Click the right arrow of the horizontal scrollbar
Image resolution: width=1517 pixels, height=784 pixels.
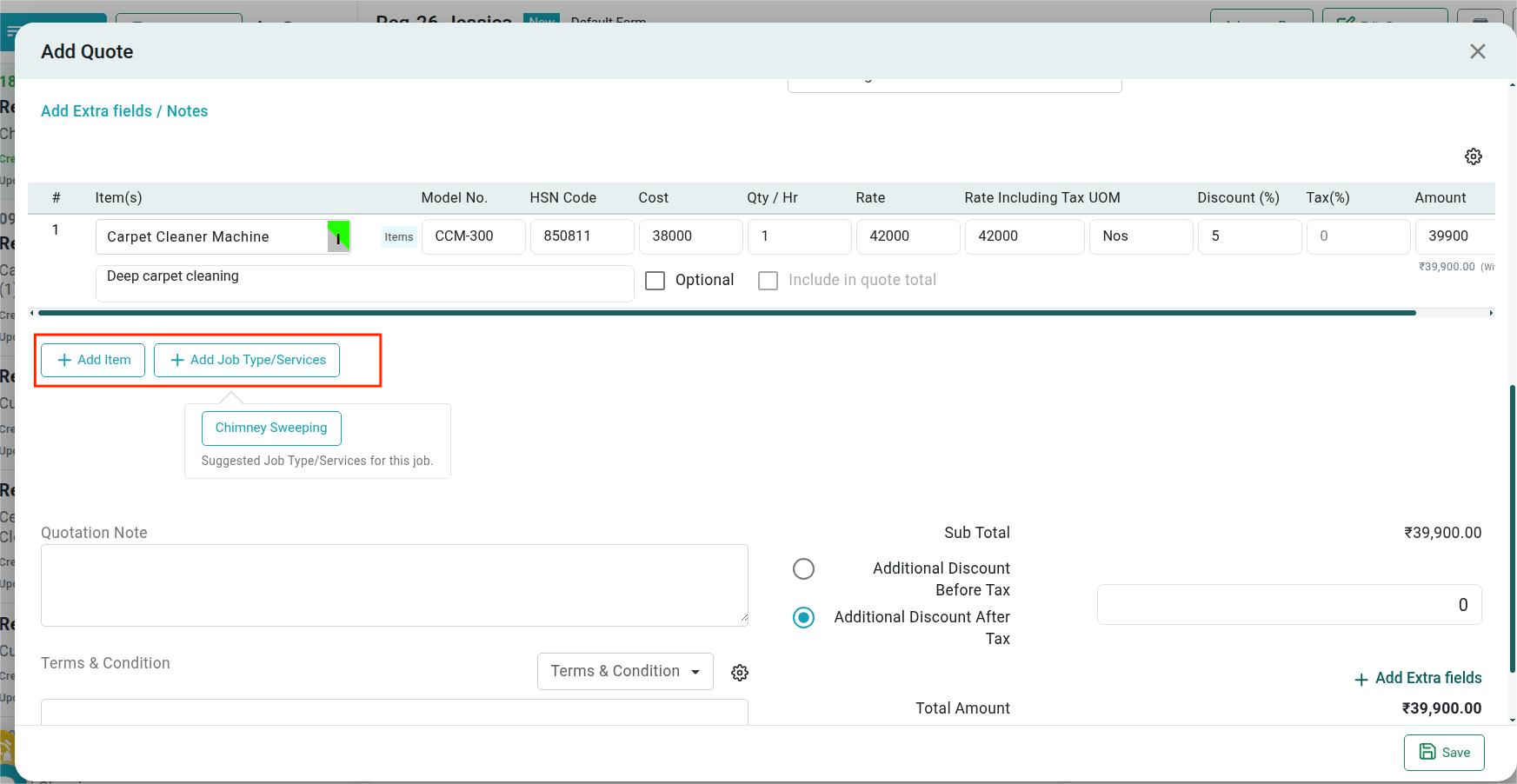point(1491,313)
